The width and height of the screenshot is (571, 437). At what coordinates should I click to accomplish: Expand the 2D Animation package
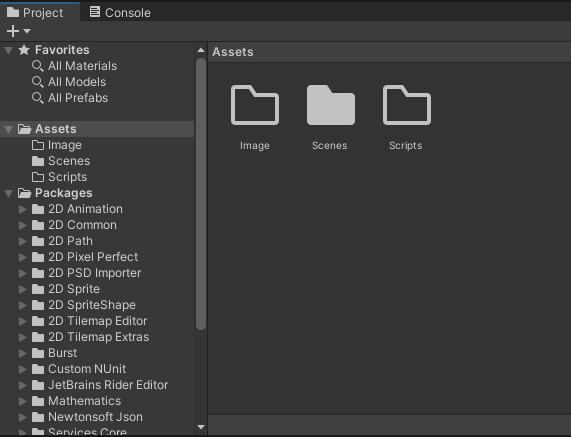pos(23,209)
